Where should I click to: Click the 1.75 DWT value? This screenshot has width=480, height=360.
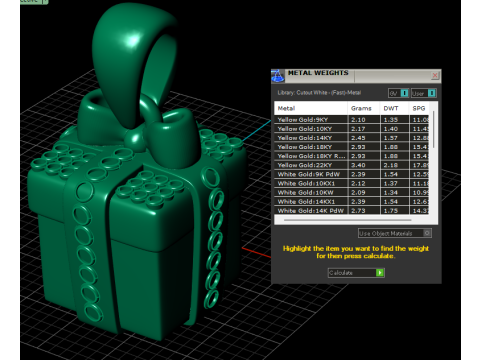tap(390, 211)
